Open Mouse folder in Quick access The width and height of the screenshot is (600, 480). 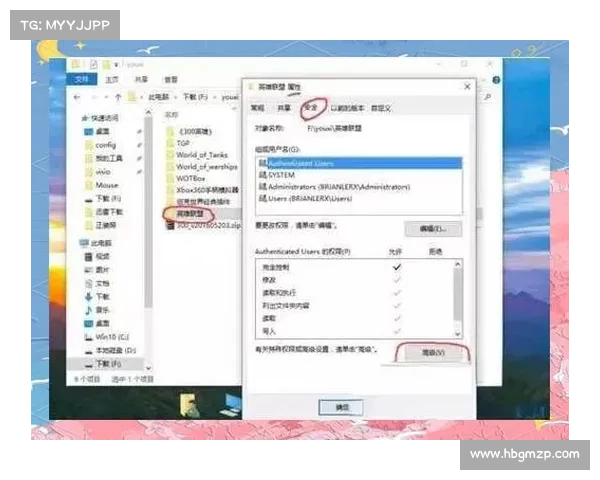(x=106, y=185)
